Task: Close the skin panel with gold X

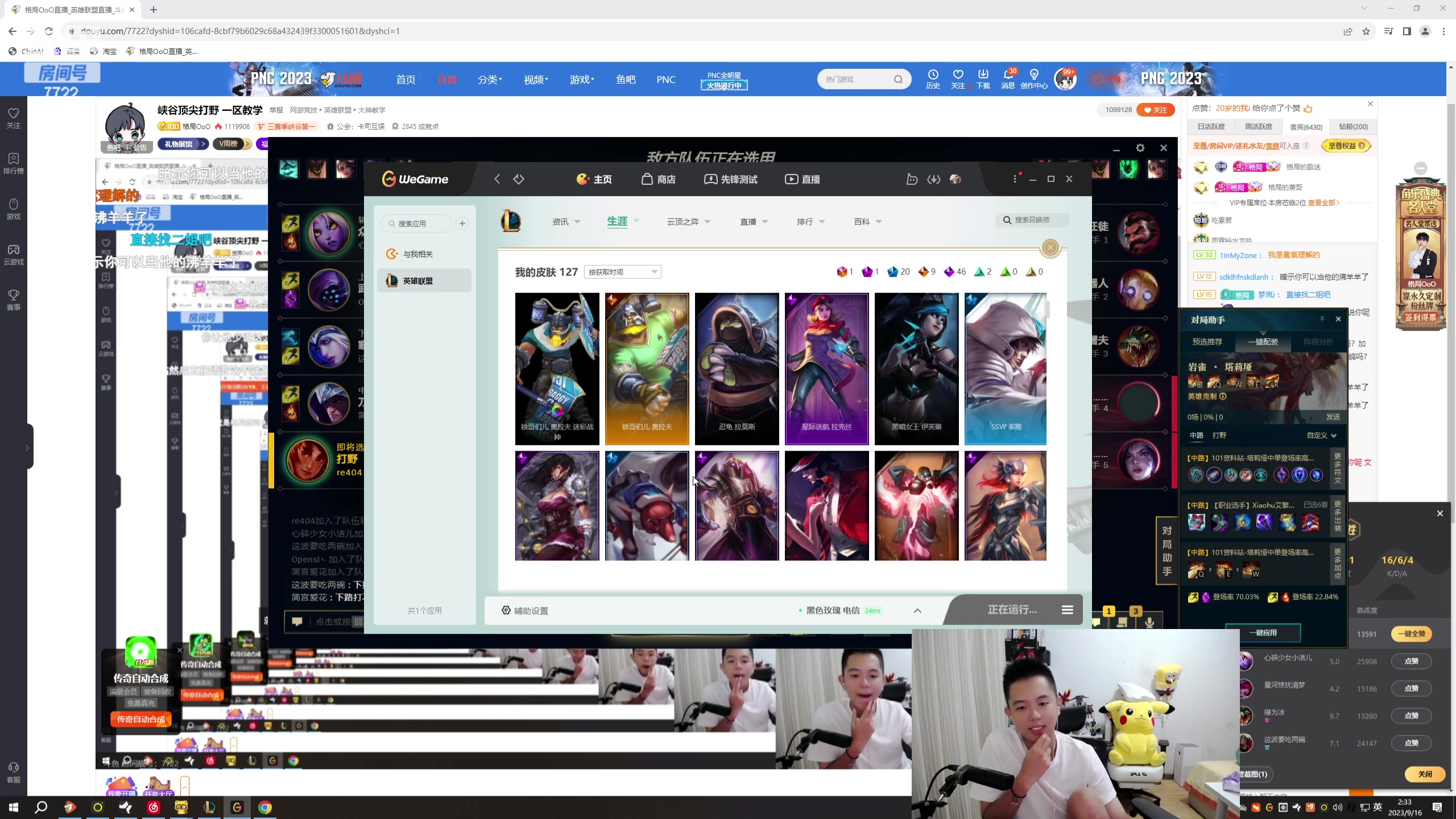Action: pos(1050,247)
